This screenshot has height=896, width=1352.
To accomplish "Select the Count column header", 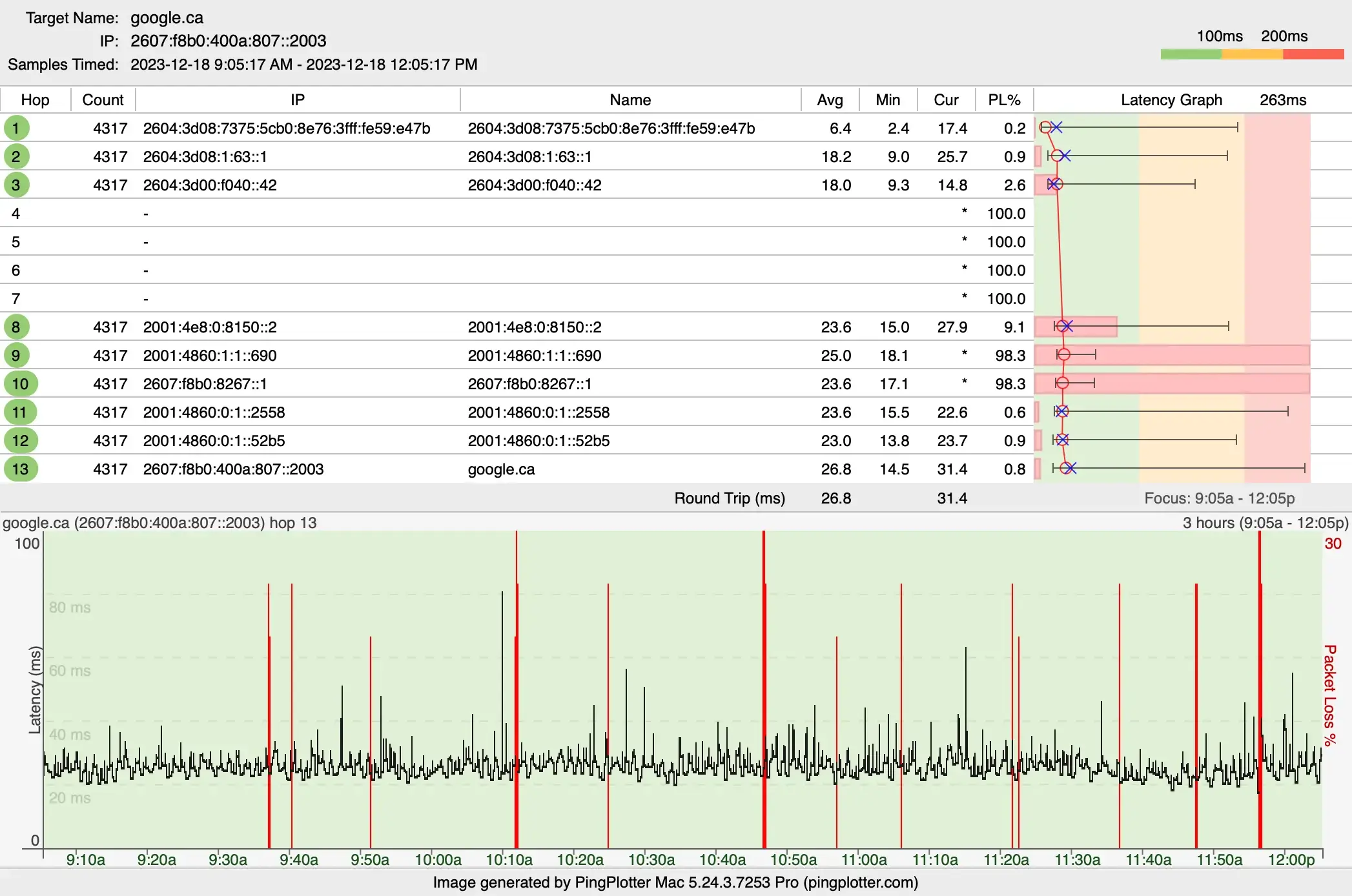I will click(103, 100).
